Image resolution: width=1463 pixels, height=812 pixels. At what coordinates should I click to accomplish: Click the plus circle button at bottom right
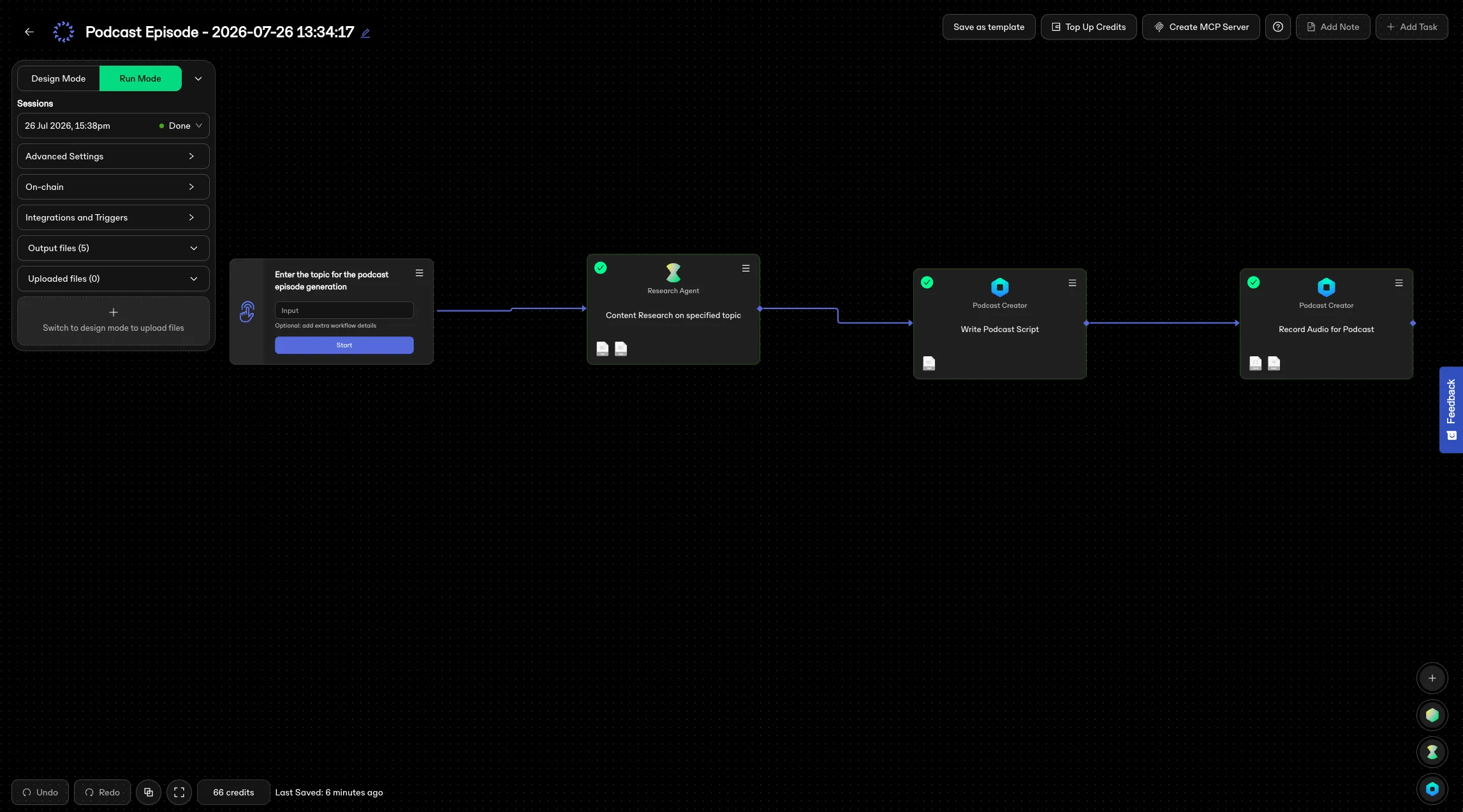[1432, 678]
